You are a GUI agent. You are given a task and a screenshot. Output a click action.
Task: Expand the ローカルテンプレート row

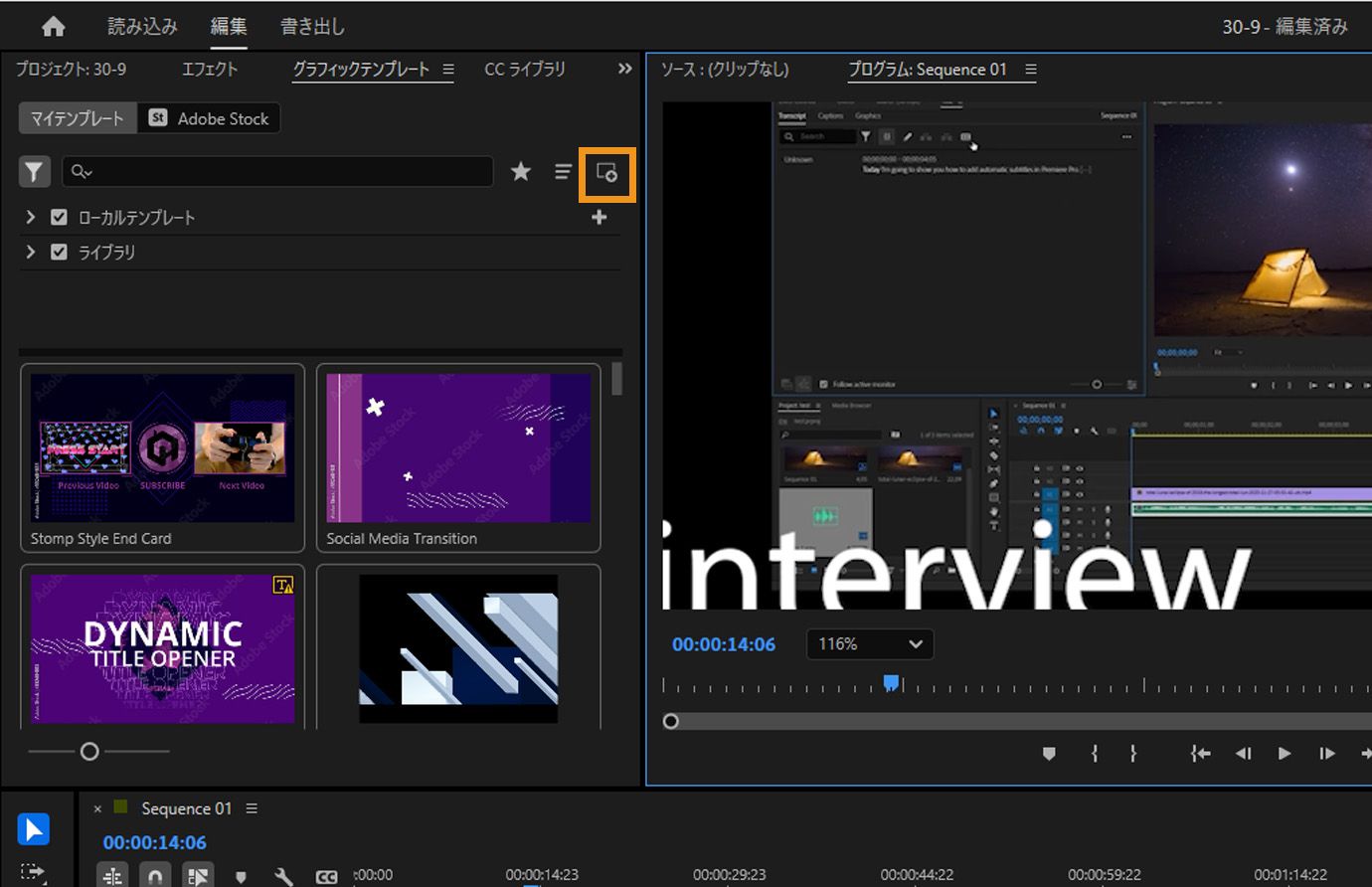coord(31,217)
